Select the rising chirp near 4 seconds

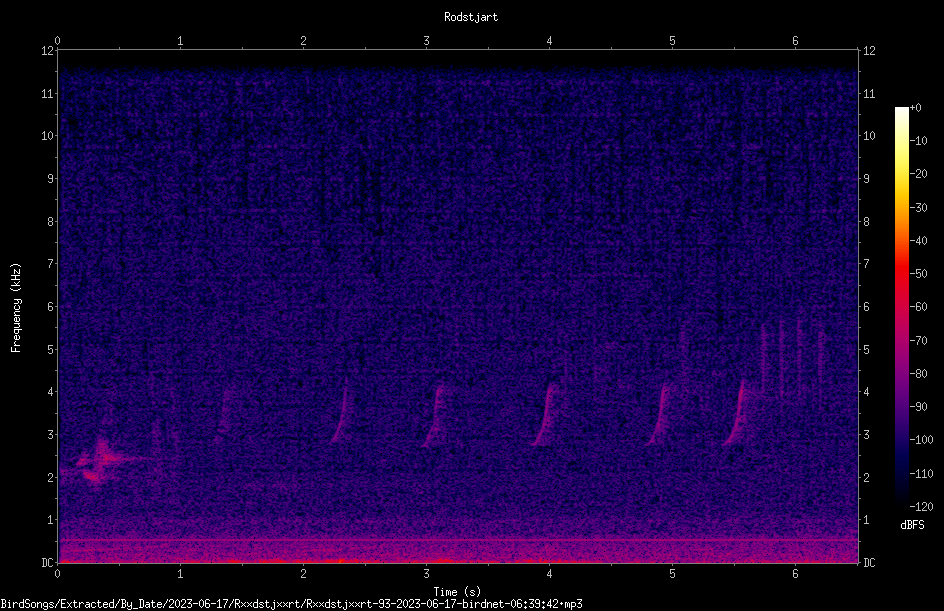coord(545,414)
